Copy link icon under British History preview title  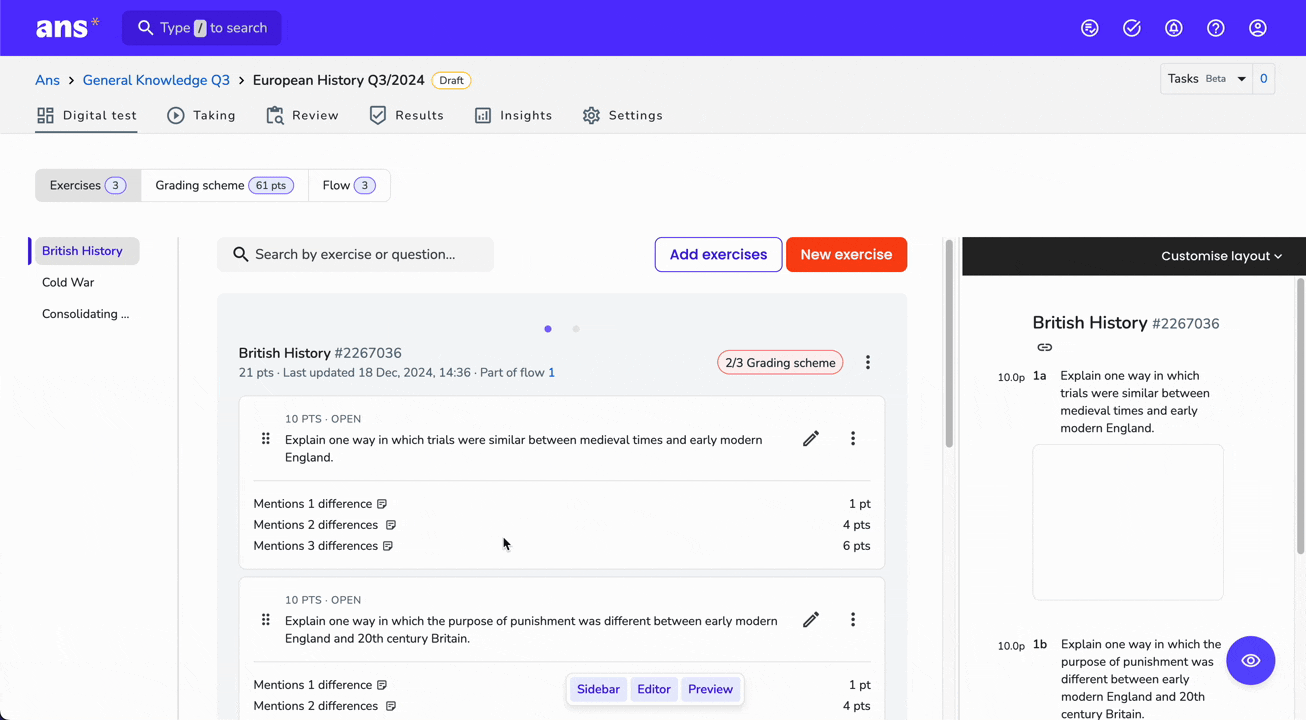1045,348
